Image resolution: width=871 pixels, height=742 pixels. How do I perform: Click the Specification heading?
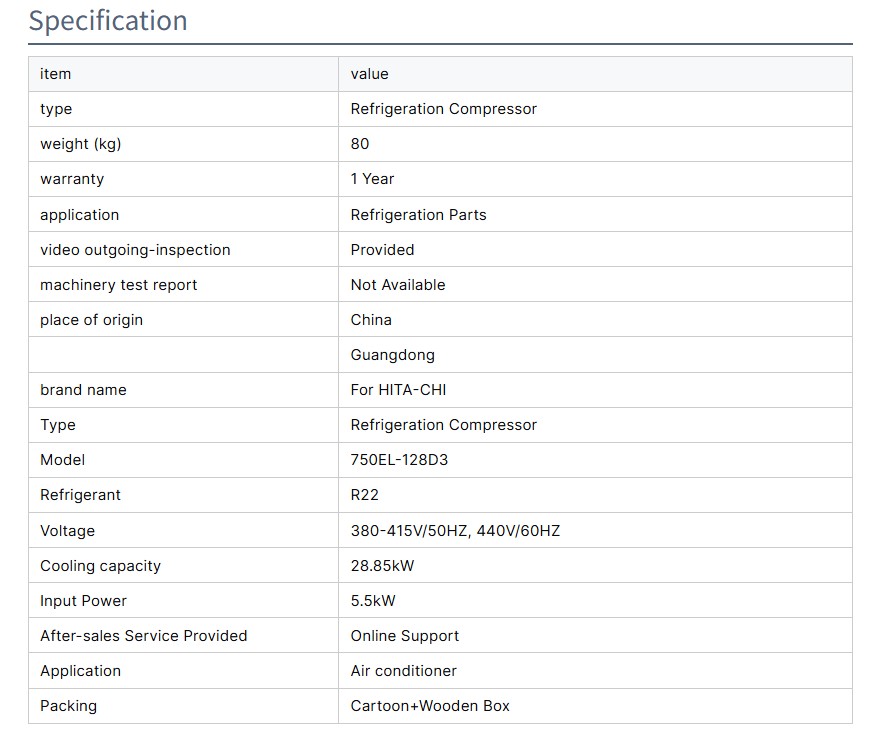click(x=108, y=21)
